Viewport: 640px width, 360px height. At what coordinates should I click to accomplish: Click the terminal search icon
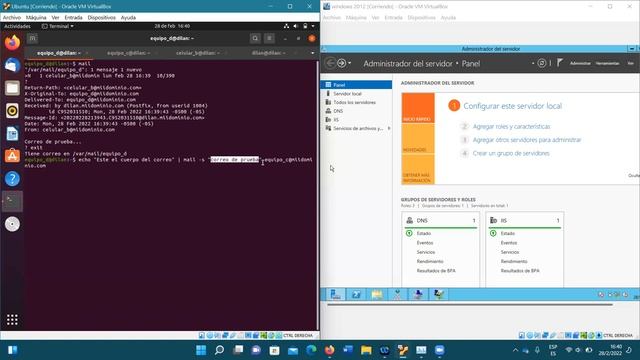[x=255, y=38]
